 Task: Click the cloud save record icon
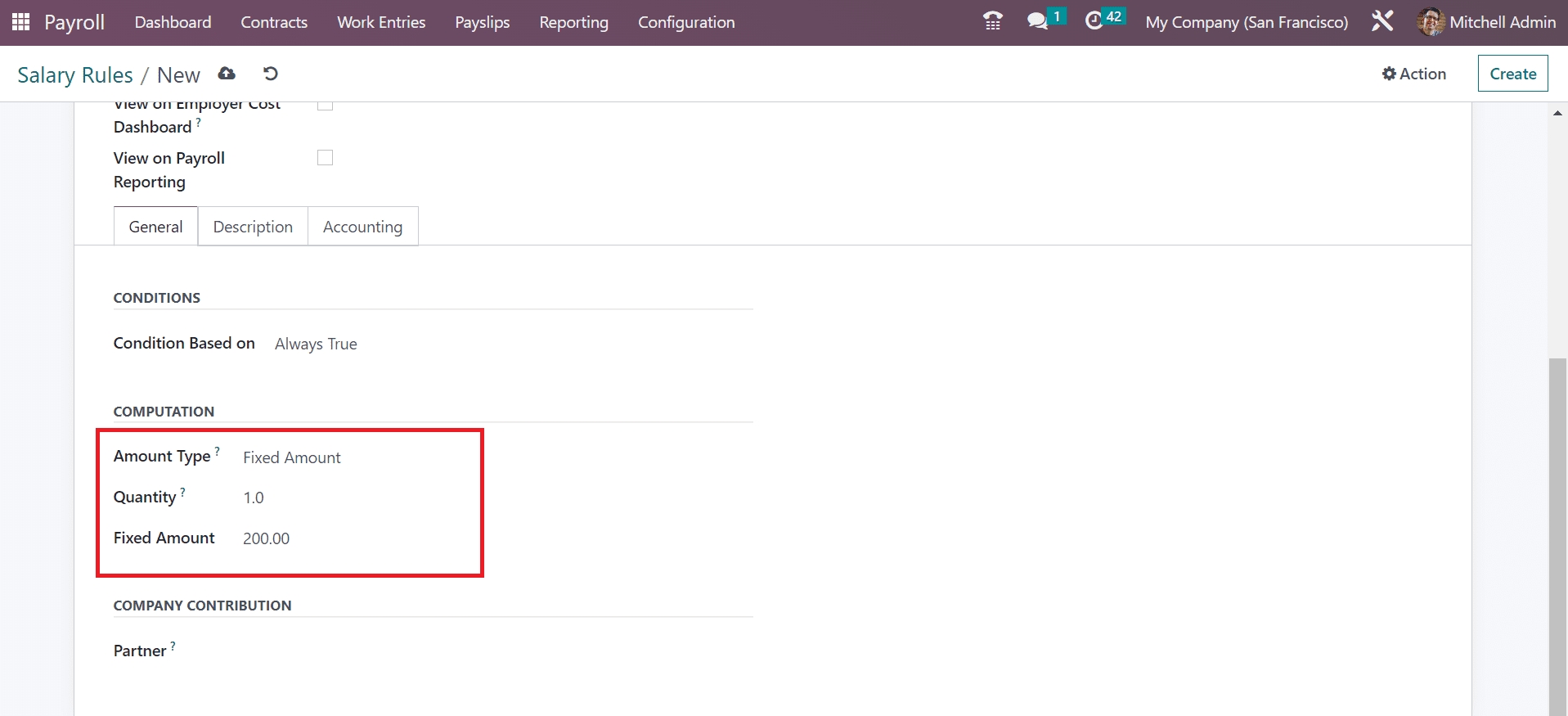(227, 74)
